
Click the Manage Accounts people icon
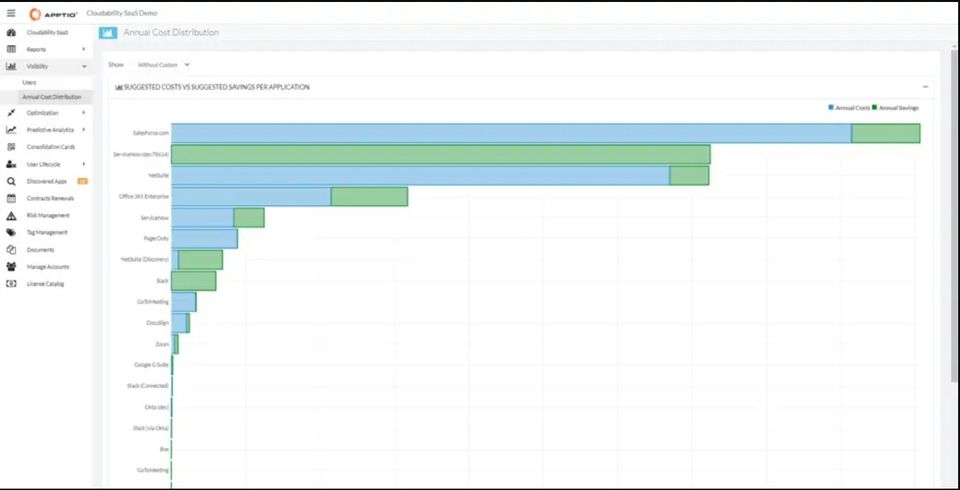tap(11, 266)
